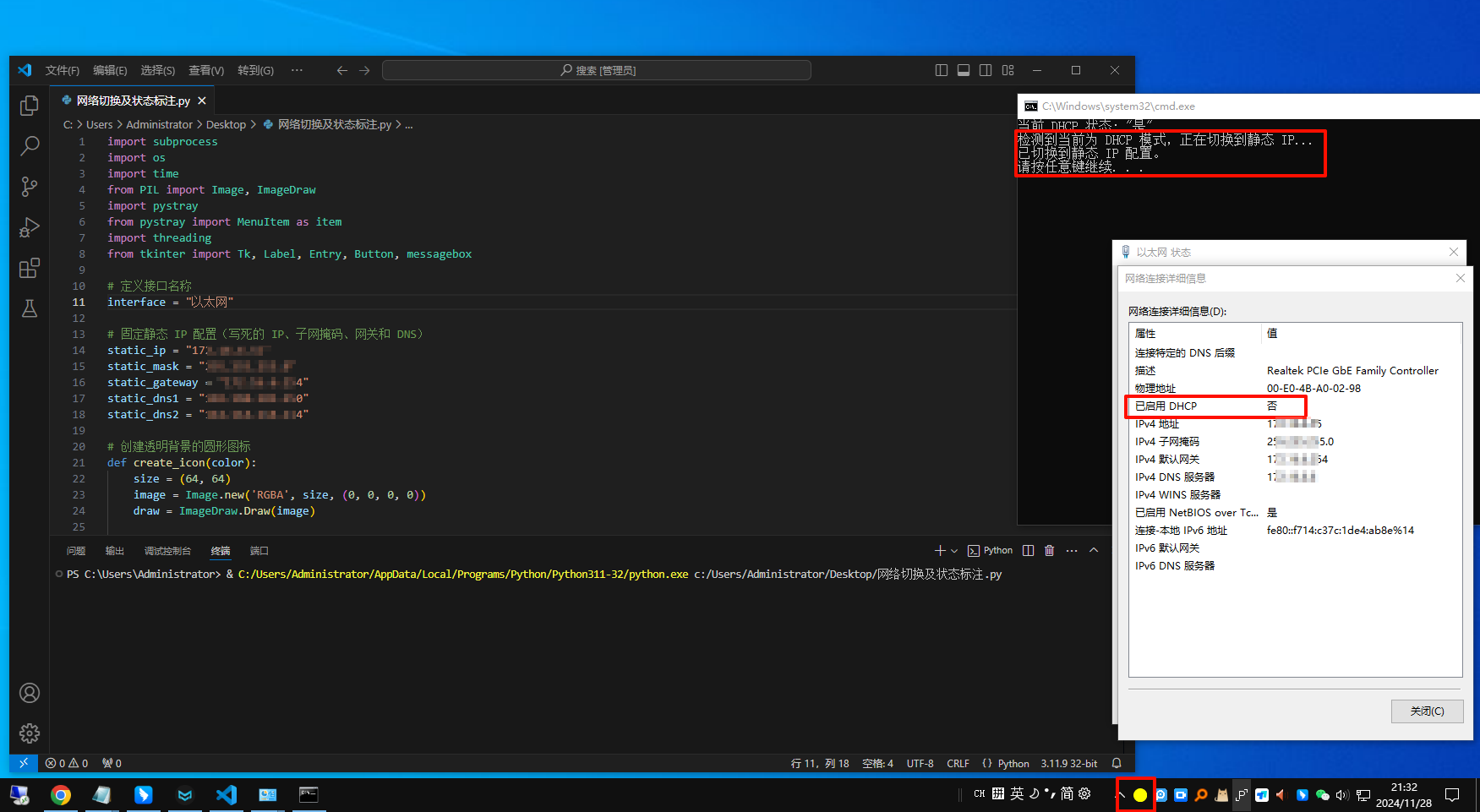Open the Testing flask view
Viewport: 1480px width, 812px height.
(x=30, y=308)
